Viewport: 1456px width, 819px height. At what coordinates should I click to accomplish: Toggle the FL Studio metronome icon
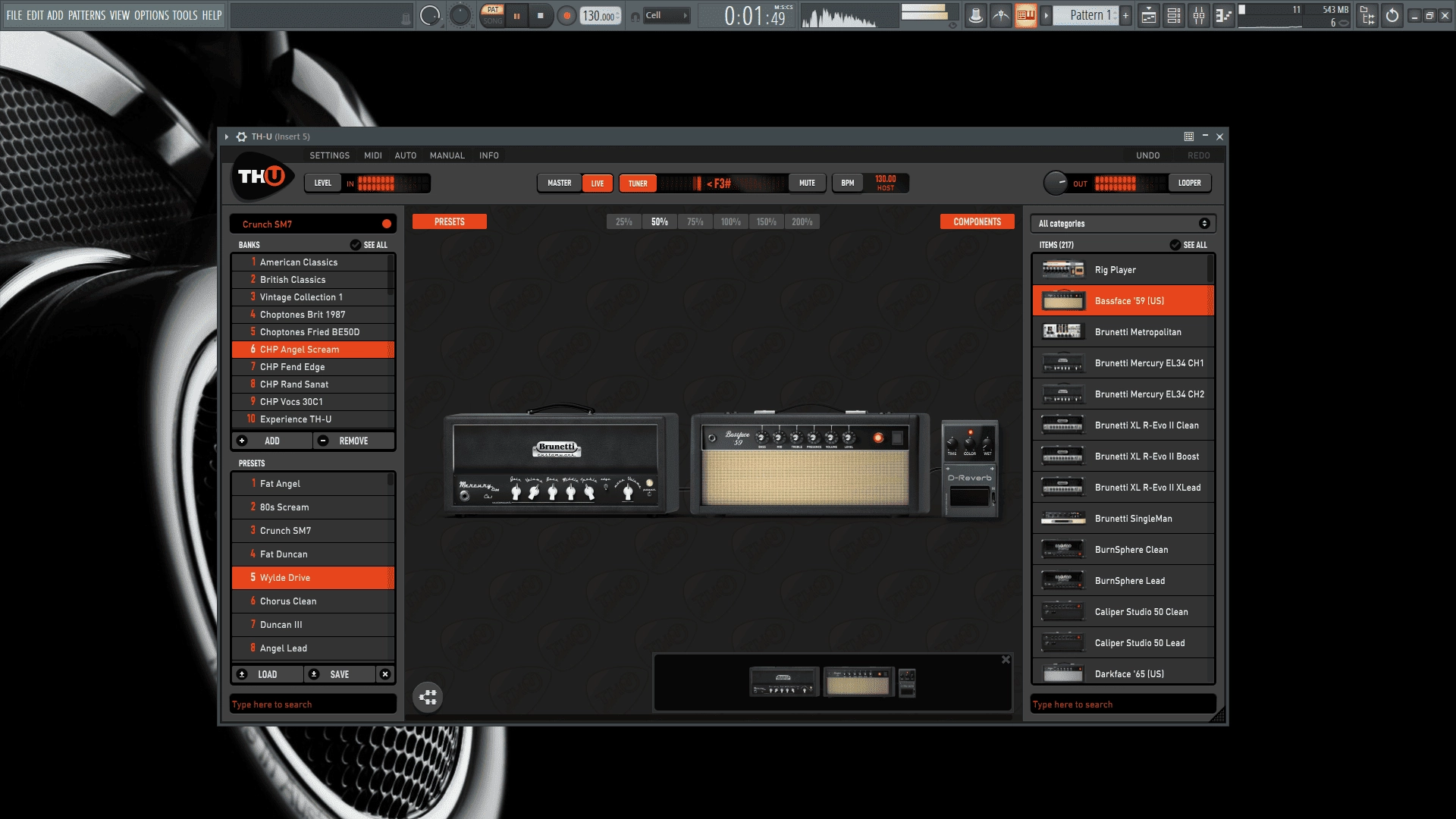976,15
